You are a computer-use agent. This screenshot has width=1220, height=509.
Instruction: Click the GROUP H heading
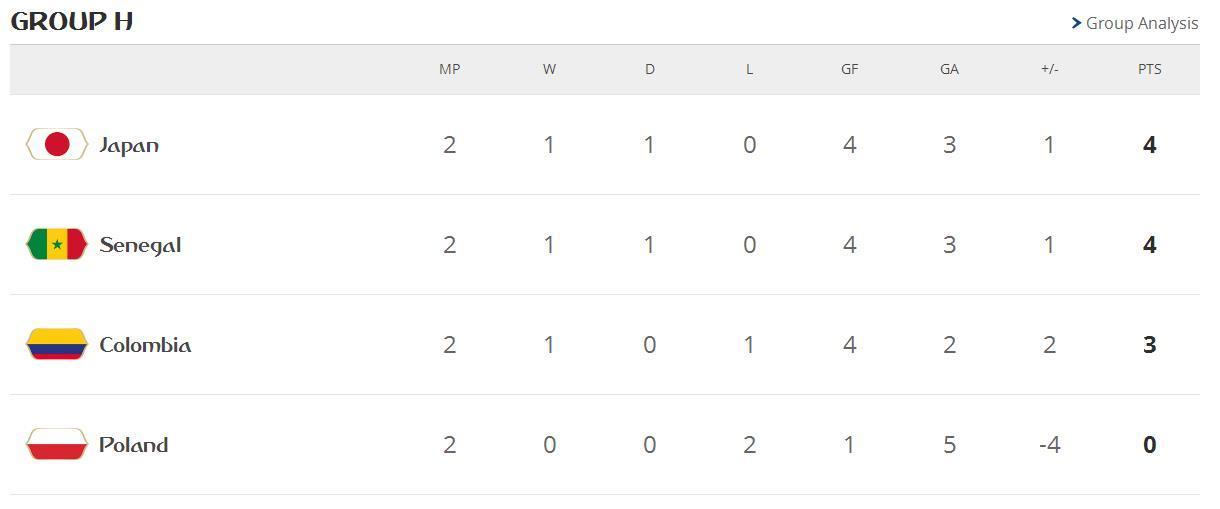(x=72, y=21)
